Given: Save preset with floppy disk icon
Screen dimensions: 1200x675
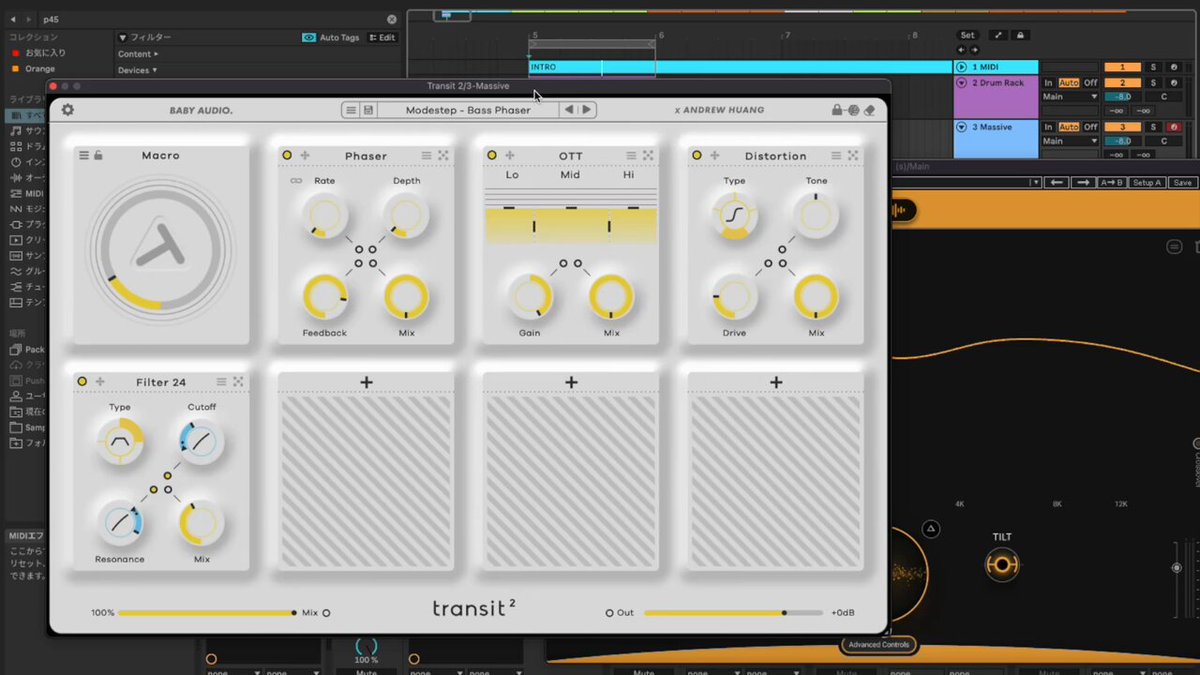Looking at the screenshot, I should point(368,110).
